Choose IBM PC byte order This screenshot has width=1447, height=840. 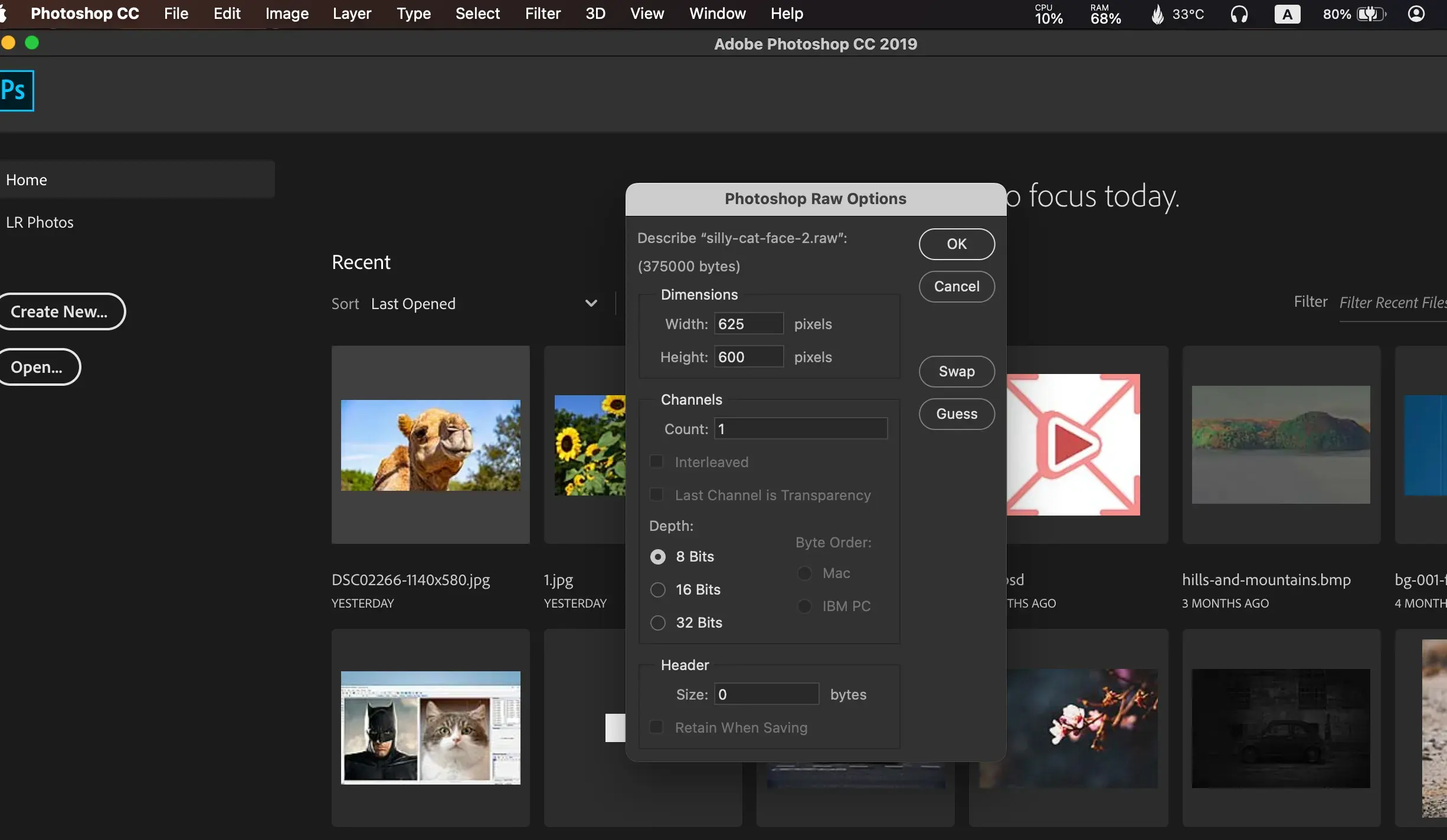[804, 606]
